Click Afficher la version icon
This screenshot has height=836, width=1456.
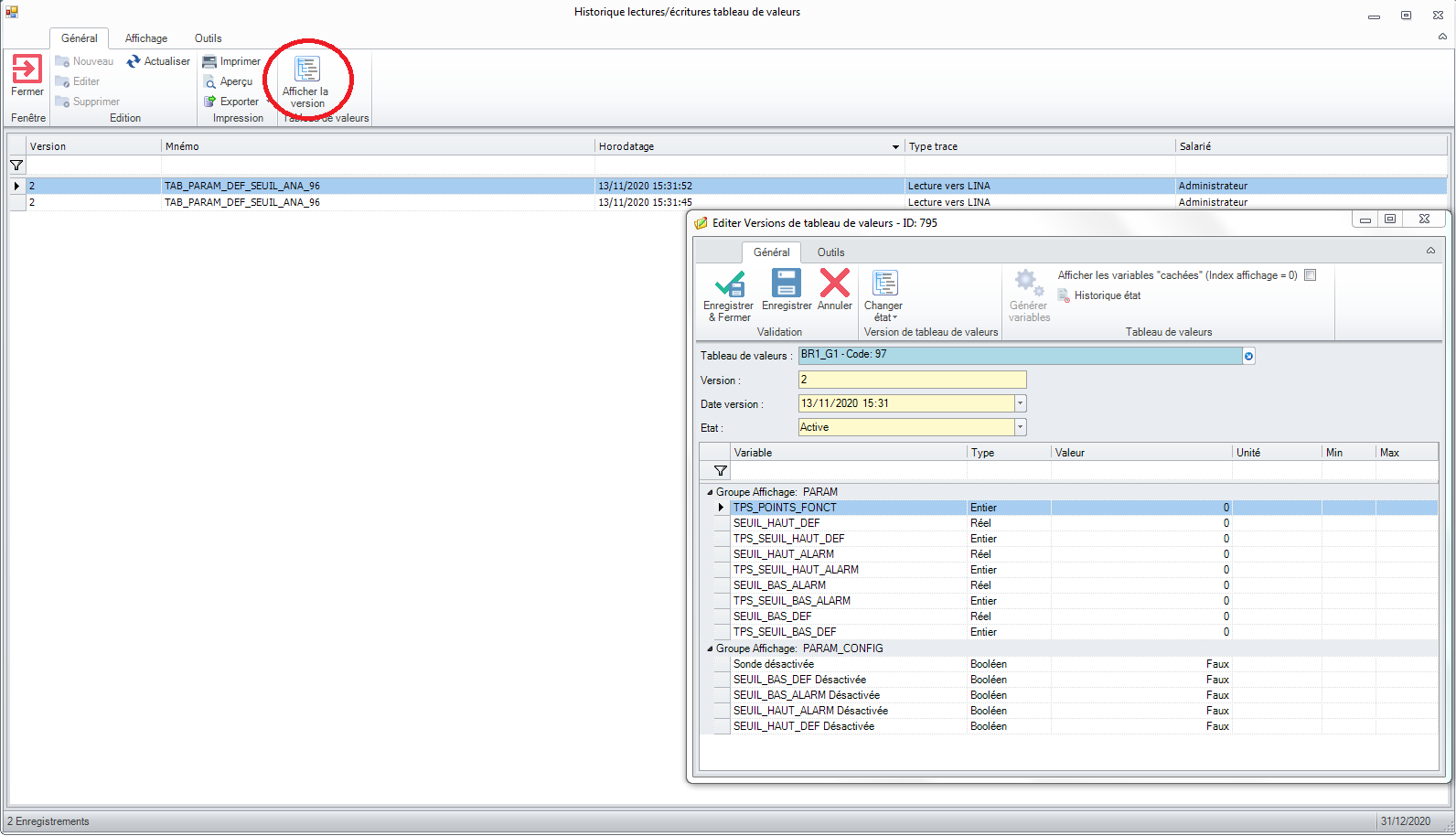(306, 70)
